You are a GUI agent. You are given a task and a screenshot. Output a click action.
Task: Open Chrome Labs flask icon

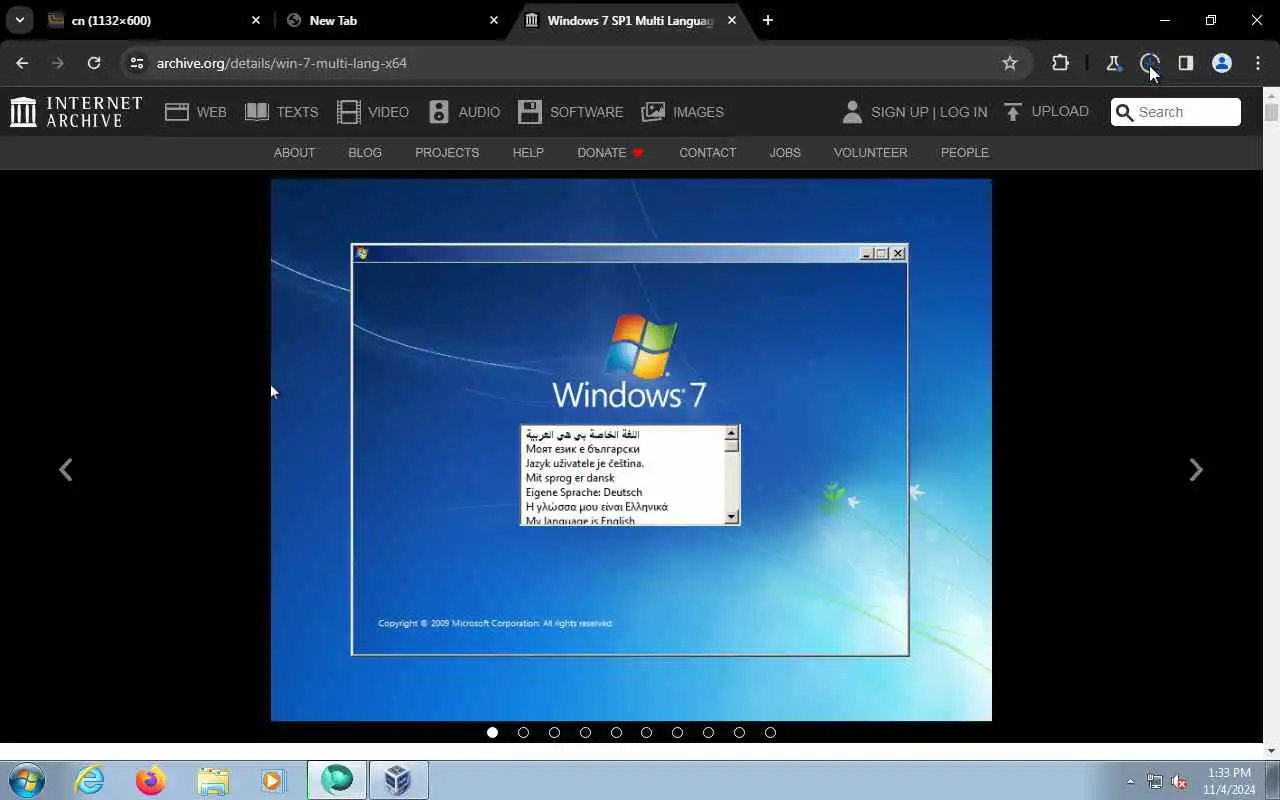[x=1113, y=63]
